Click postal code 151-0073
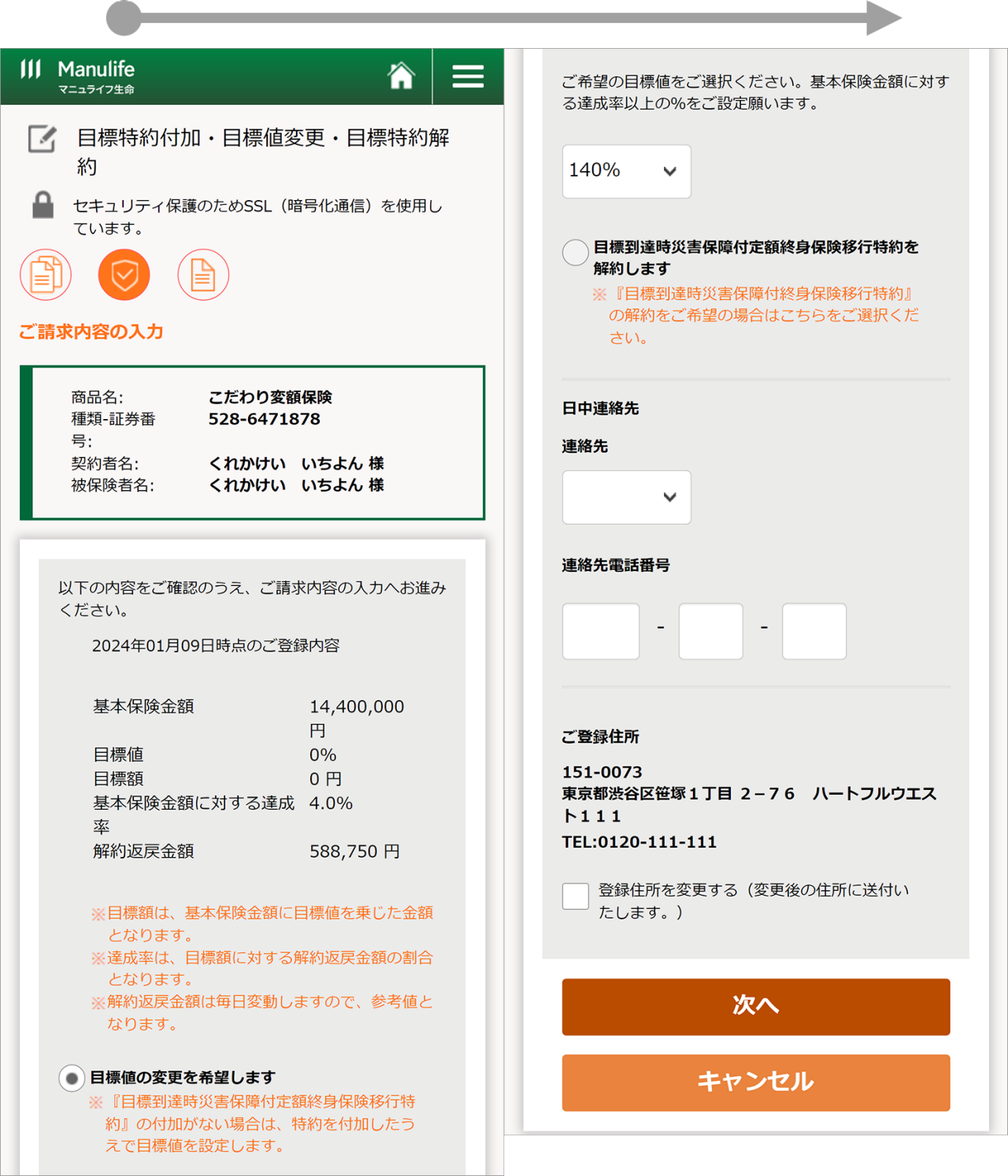This screenshot has width=1008, height=1176. 602,772
